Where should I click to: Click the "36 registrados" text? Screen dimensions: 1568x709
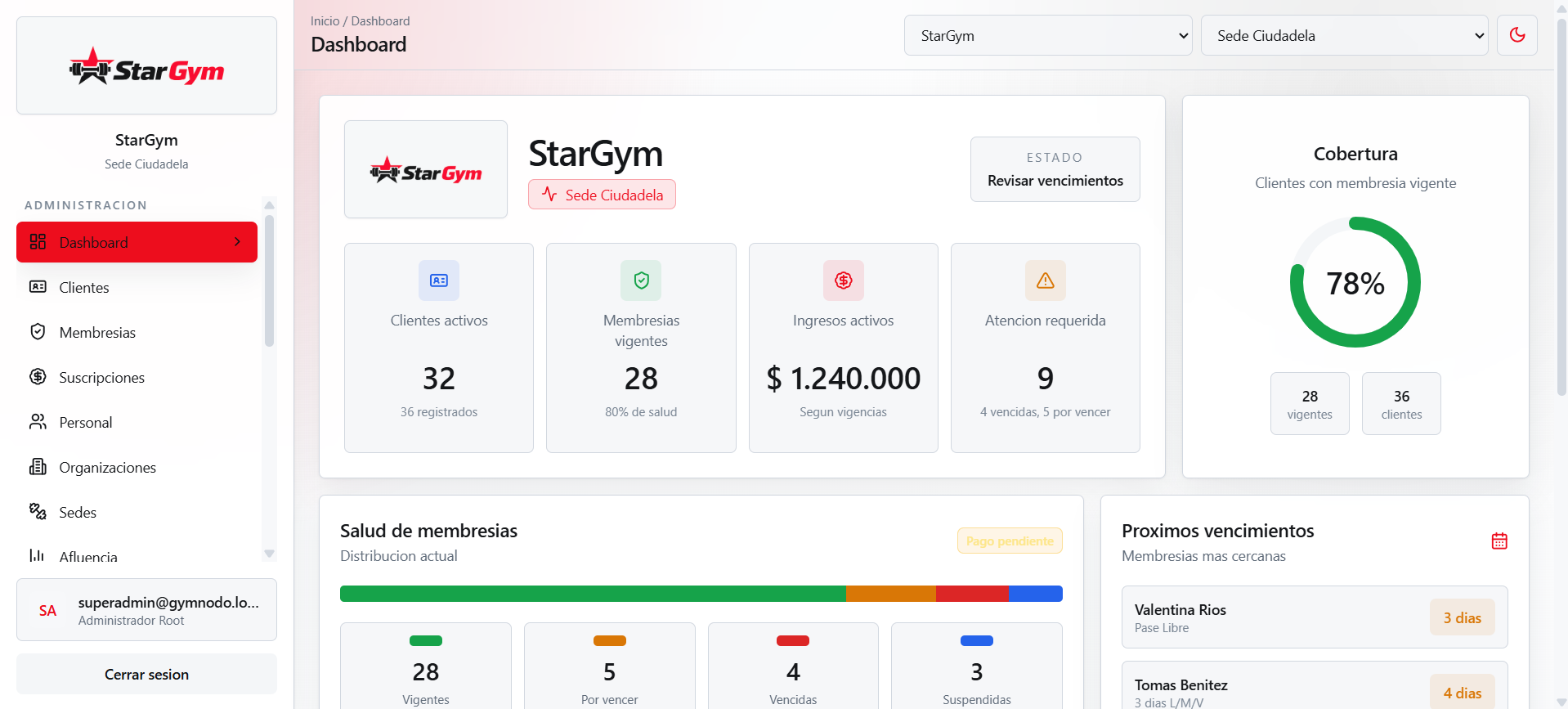[439, 412]
